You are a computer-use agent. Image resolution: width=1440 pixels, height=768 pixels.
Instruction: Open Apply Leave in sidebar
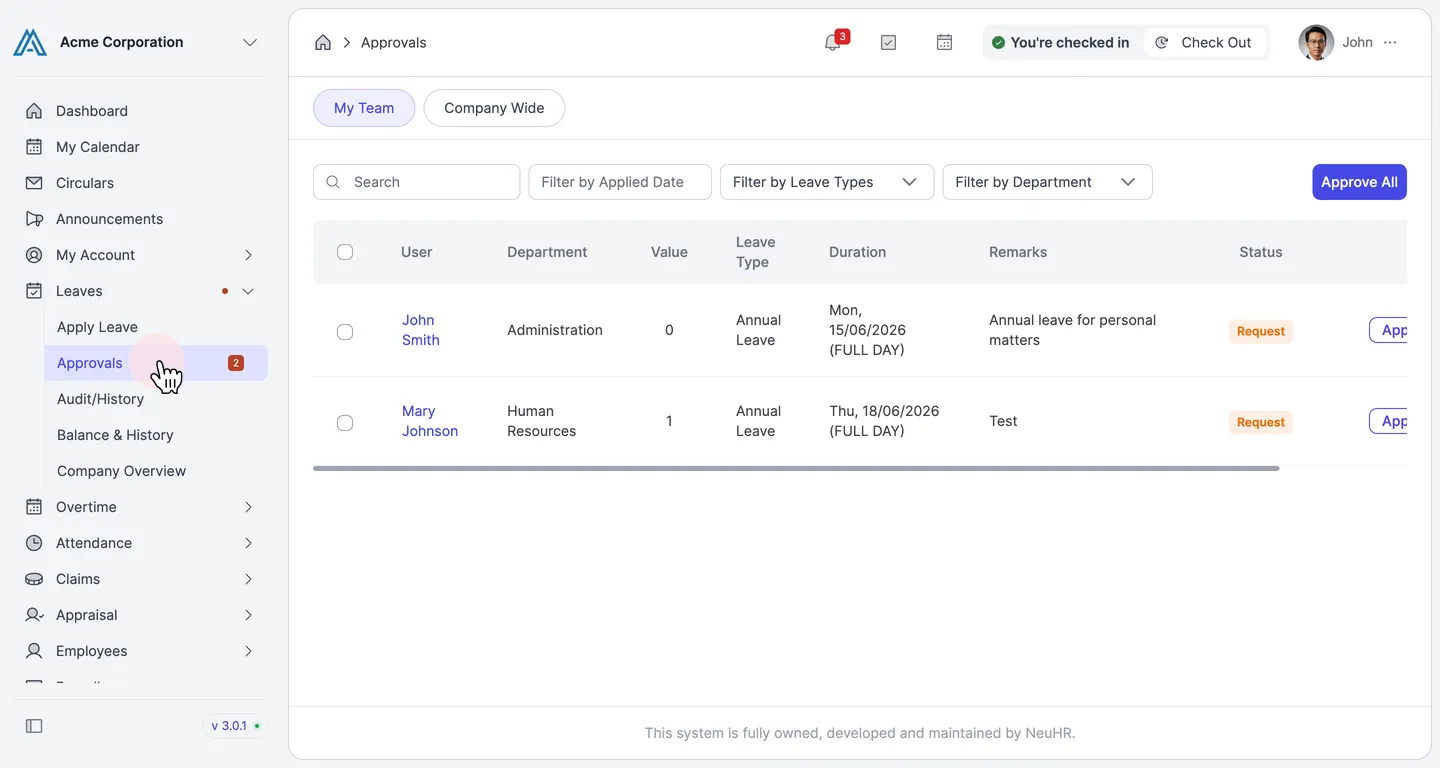pos(97,327)
